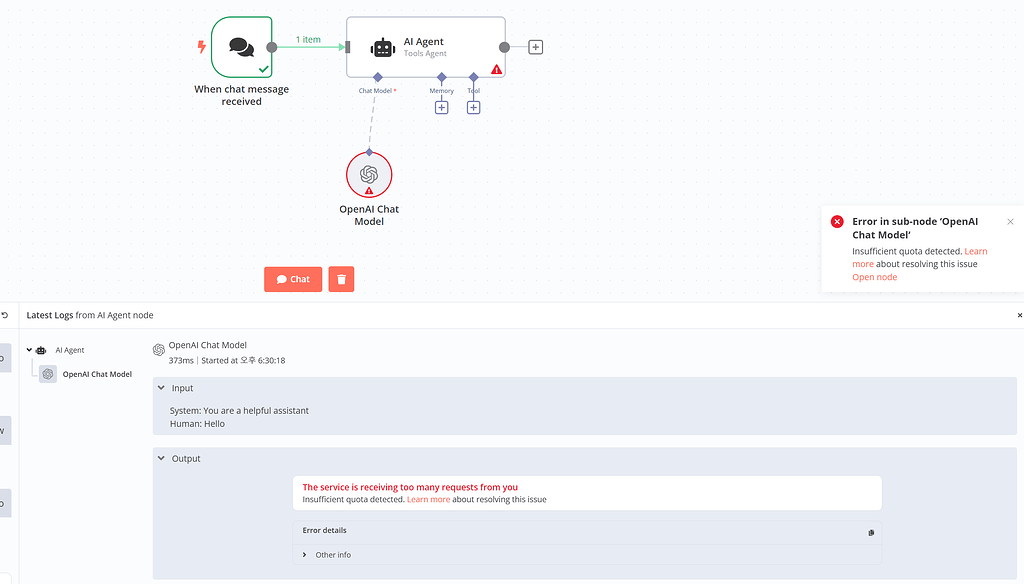
Task: Copy error details using the copy icon
Action: [871, 533]
